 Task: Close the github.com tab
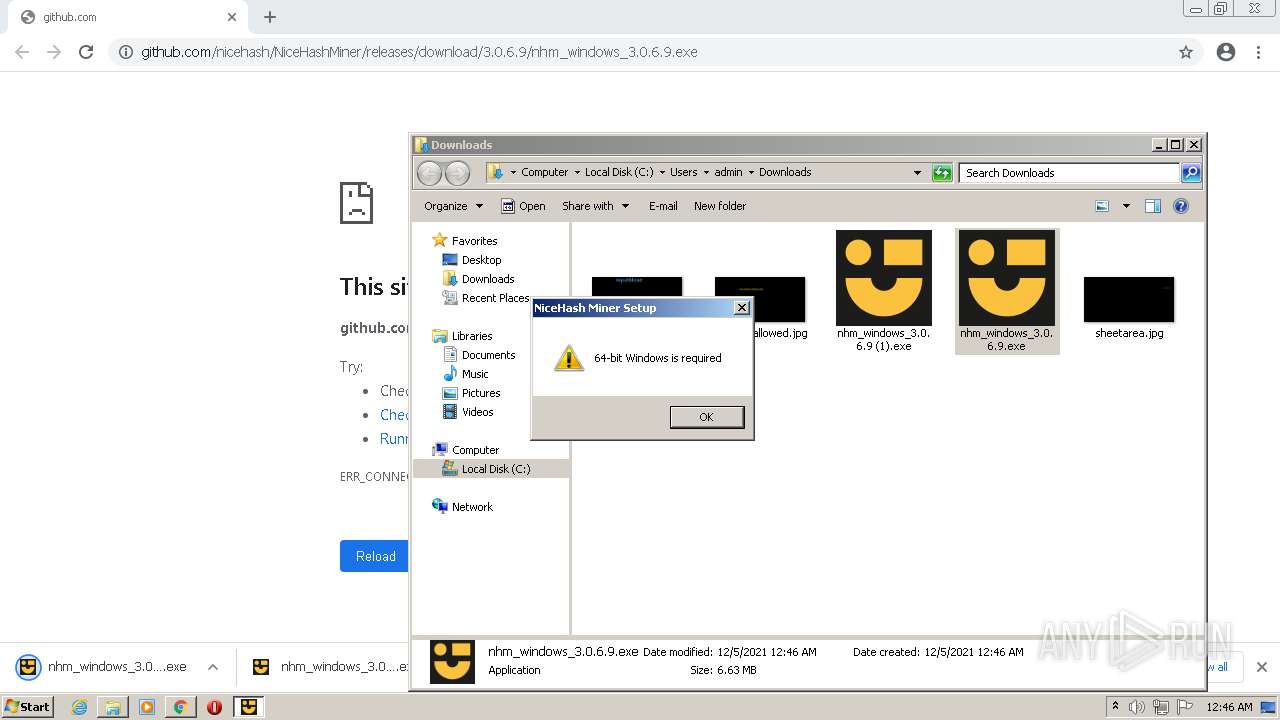(x=232, y=17)
